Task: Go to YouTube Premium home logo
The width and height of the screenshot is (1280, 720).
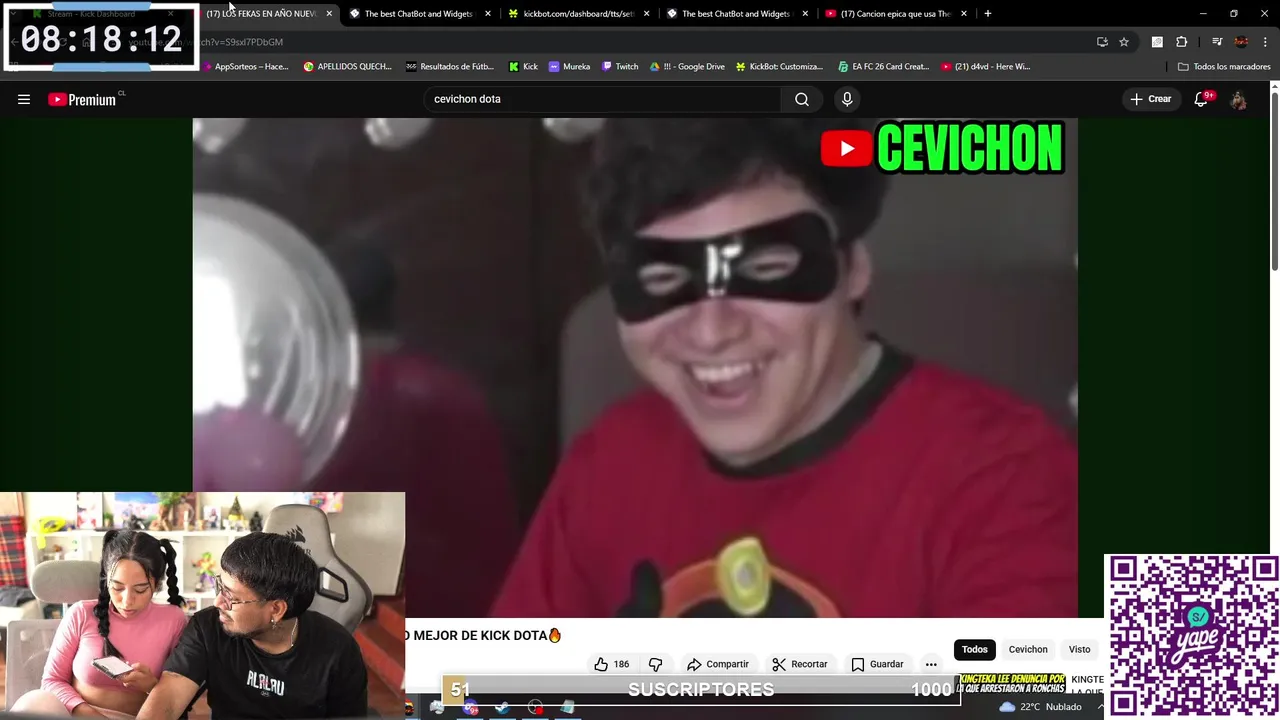Action: (82, 99)
